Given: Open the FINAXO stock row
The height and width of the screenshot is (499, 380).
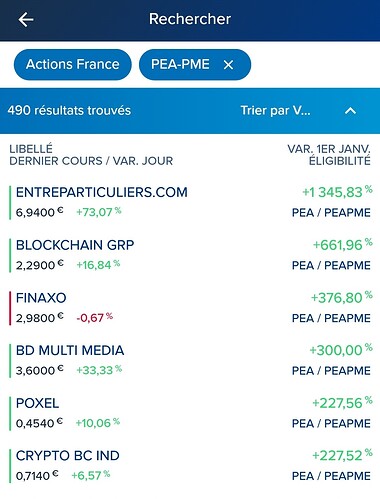Looking at the screenshot, I should pyautogui.click(x=190, y=308).
